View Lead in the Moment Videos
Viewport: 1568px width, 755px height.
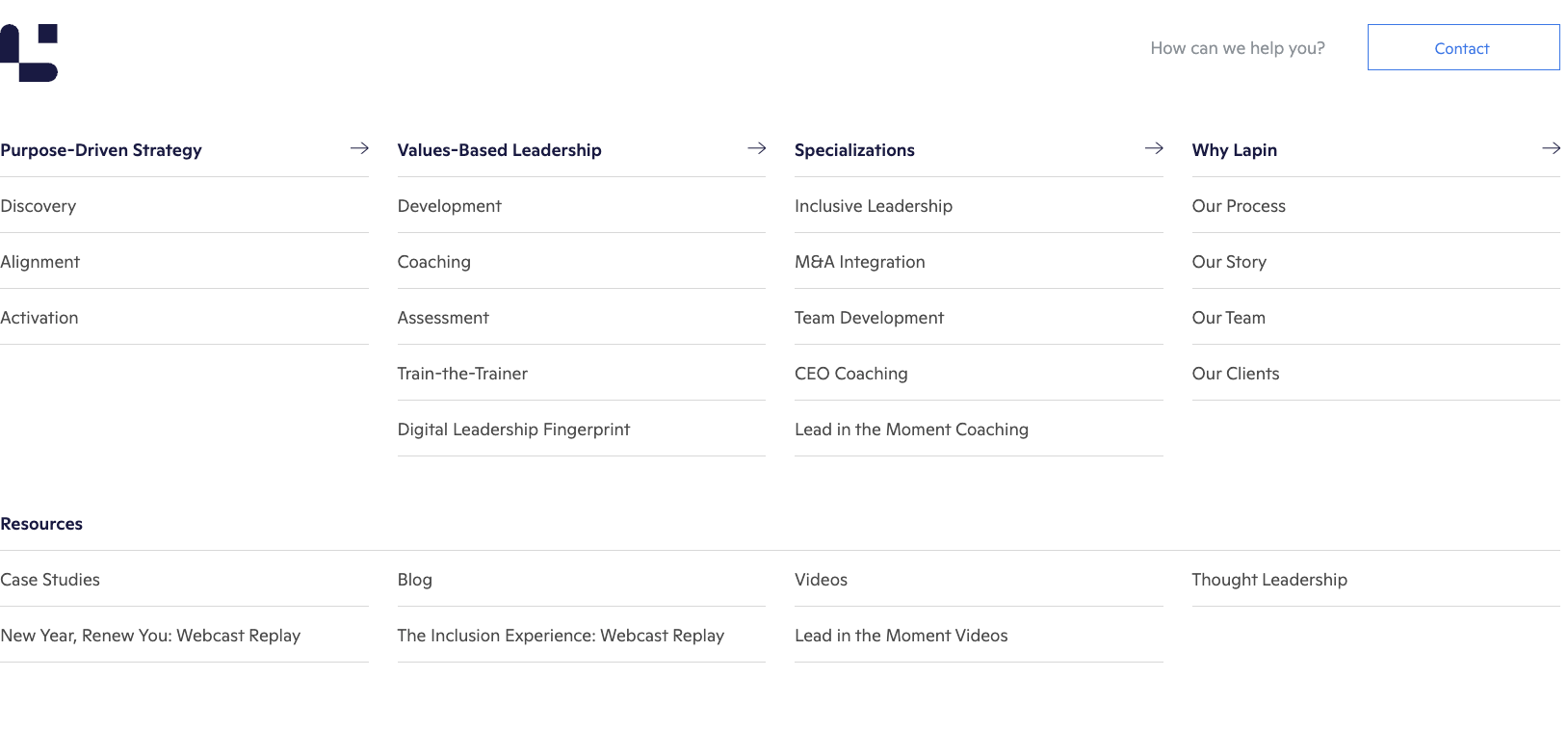[902, 636]
